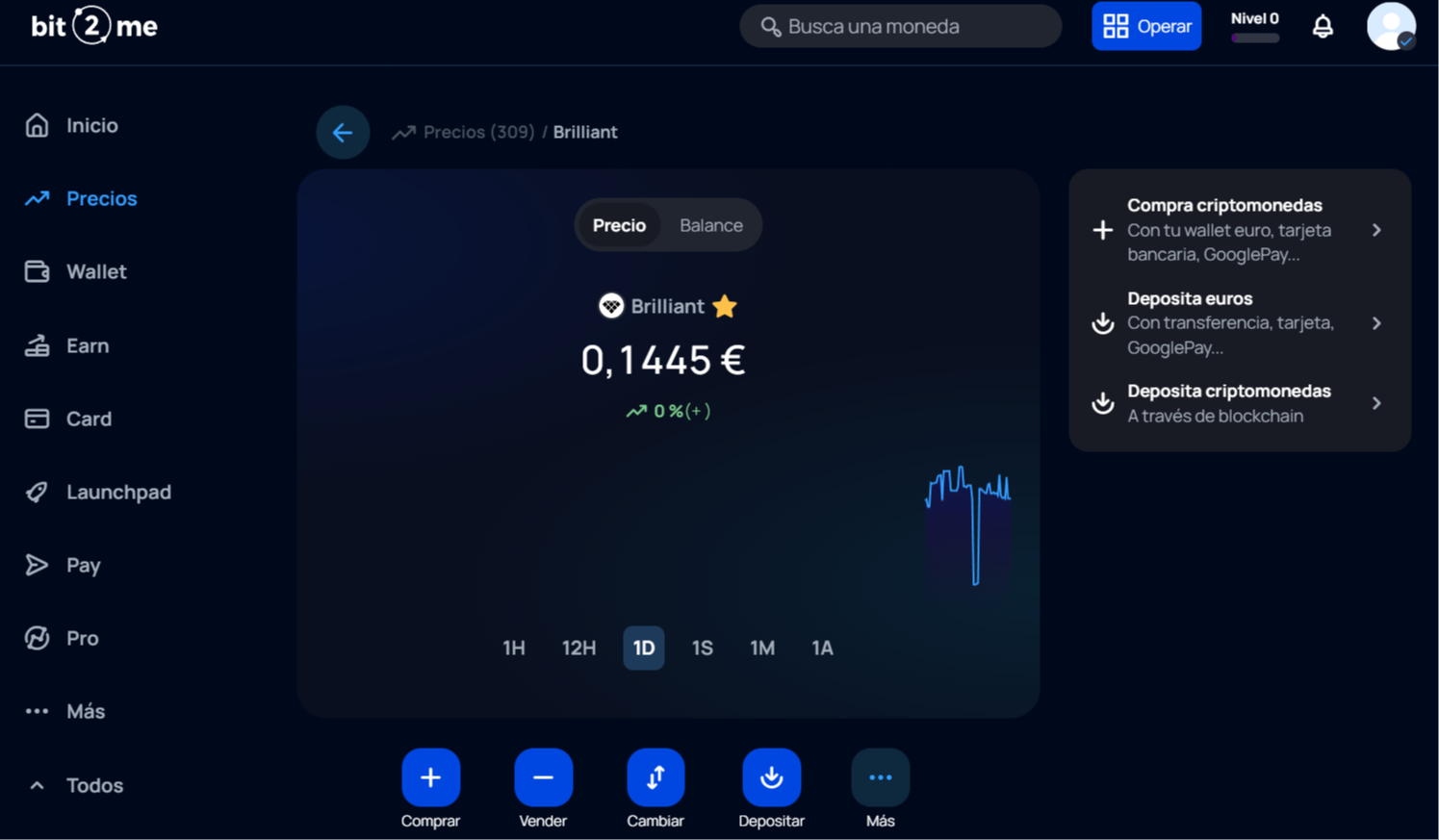Click the notifications bell icon

click(x=1323, y=26)
